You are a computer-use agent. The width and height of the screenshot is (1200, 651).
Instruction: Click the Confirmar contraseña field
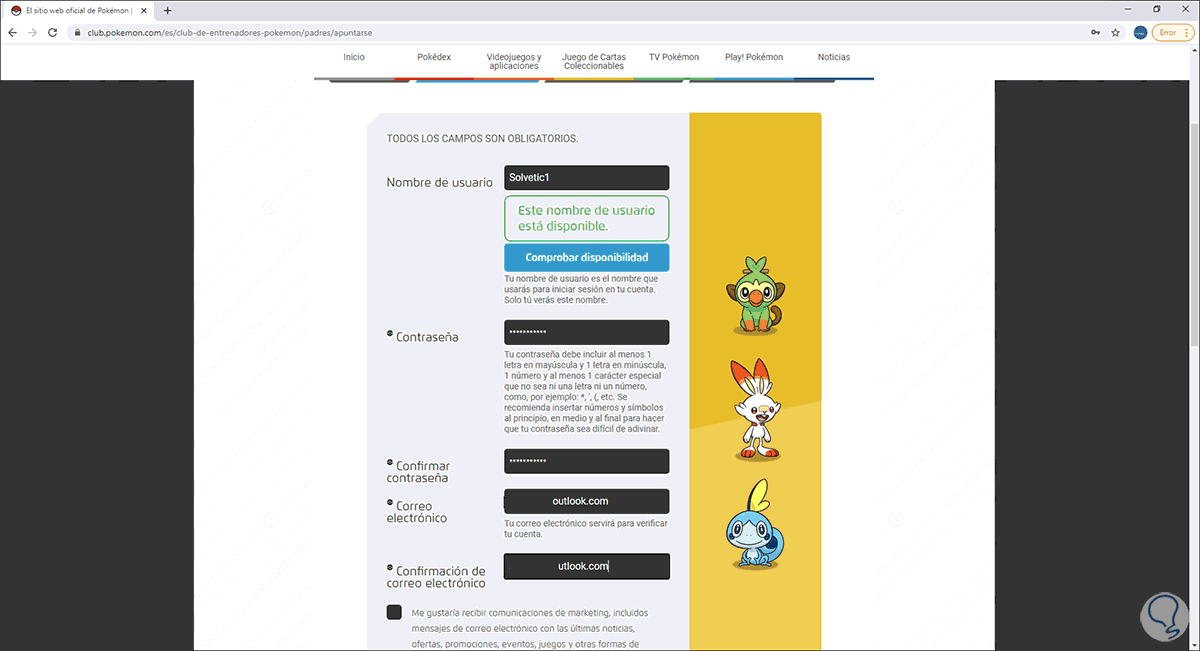(x=587, y=461)
